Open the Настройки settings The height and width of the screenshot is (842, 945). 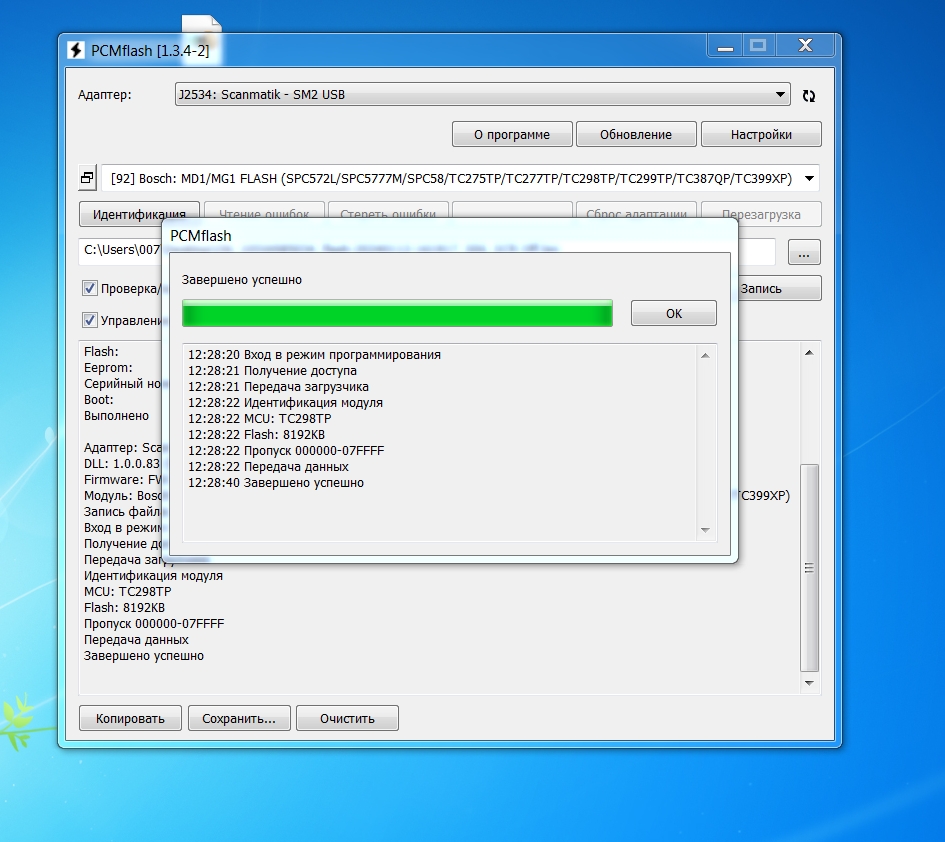click(761, 134)
